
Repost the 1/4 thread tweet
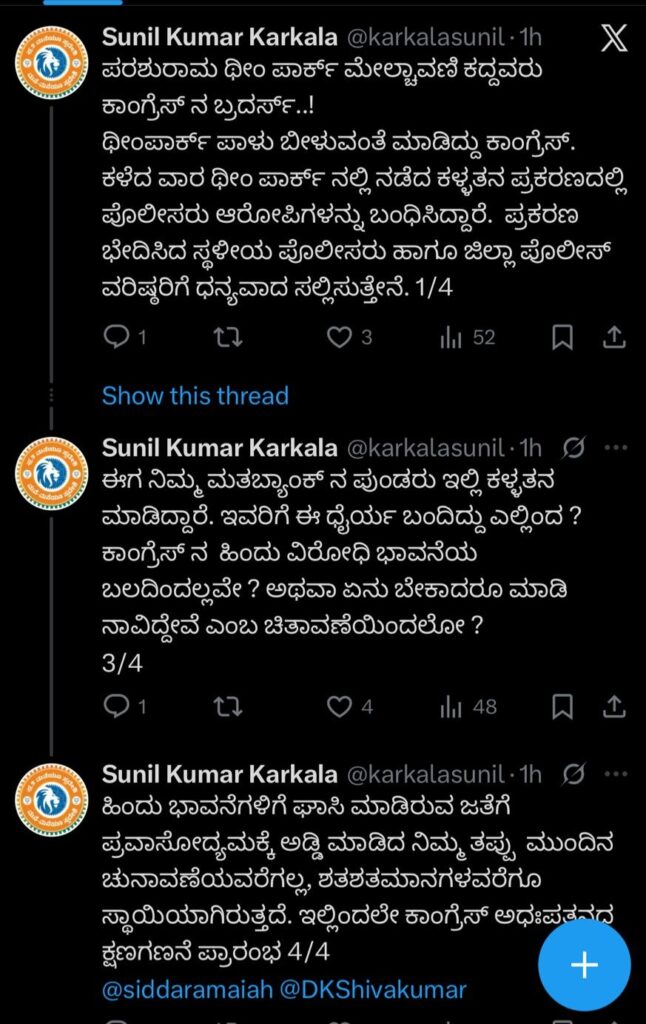point(228,338)
